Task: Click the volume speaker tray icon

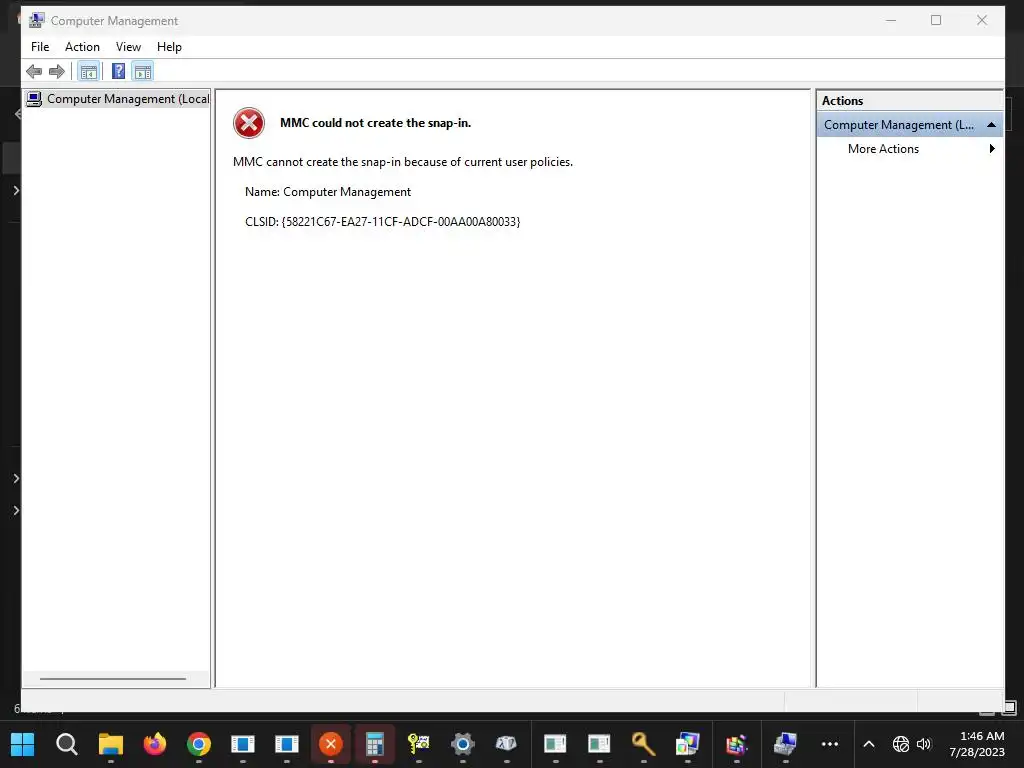Action: [x=923, y=744]
